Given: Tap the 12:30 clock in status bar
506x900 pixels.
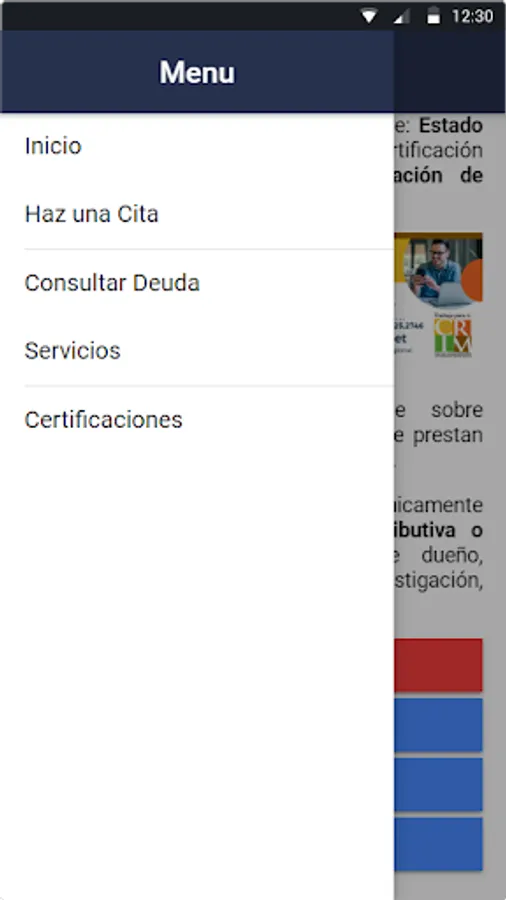Looking at the screenshot, I should [472, 16].
